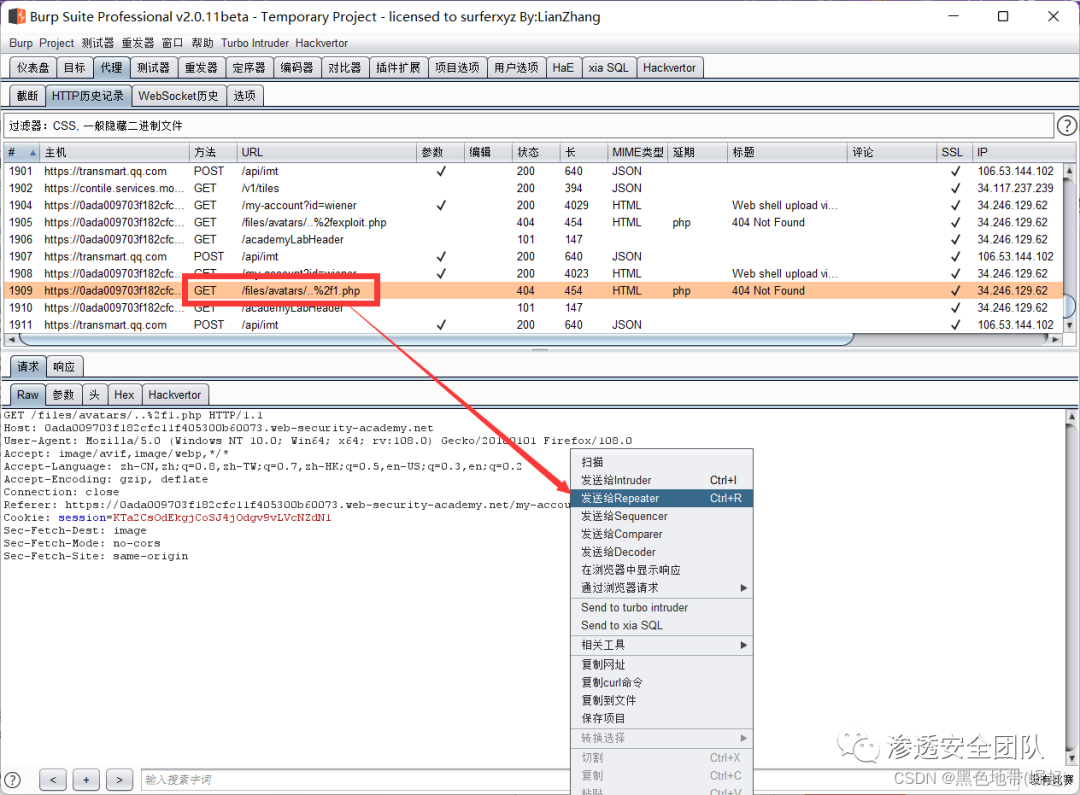Switch to the 重发器 tab
The image size is (1080, 795).
201,68
